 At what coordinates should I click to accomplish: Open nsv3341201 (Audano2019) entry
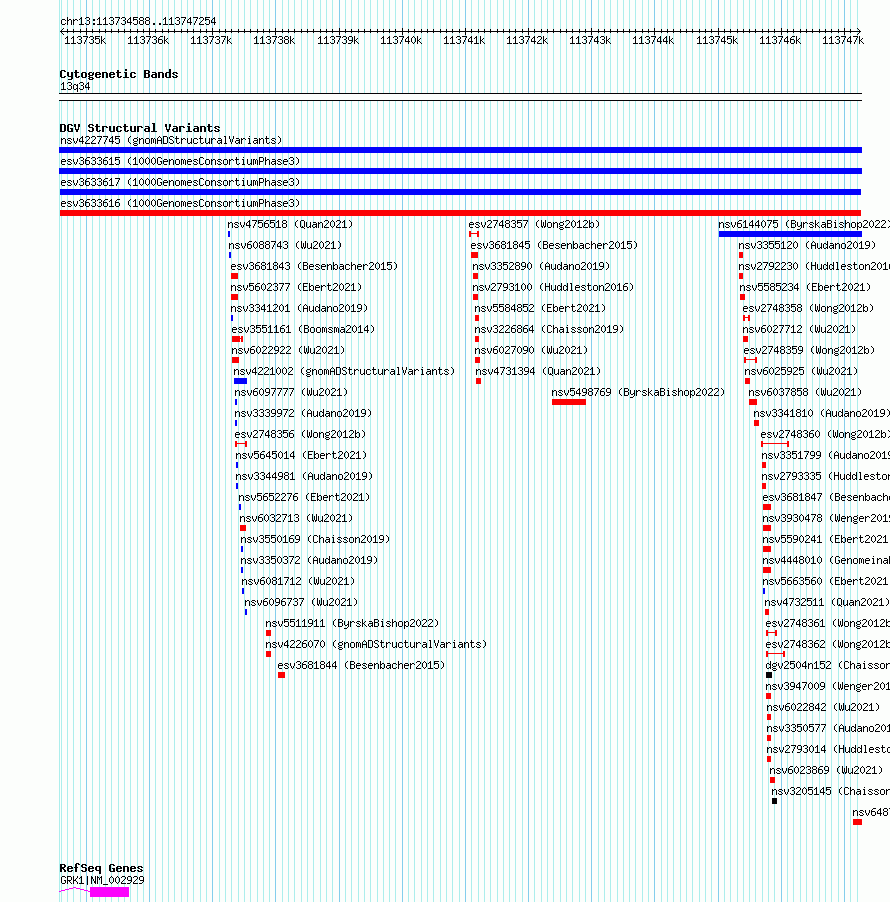[x=299, y=308]
